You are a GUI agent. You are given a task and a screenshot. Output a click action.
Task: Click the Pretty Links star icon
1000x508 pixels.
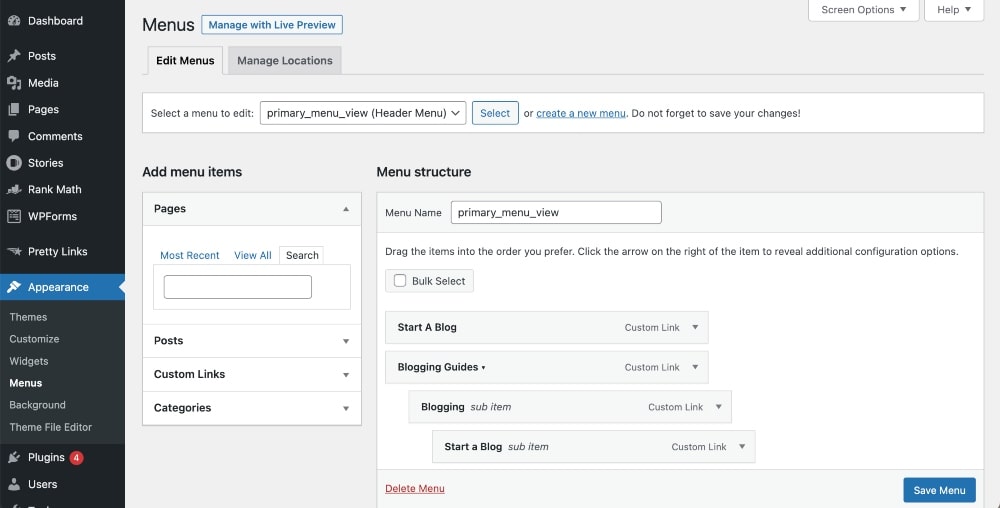14,251
